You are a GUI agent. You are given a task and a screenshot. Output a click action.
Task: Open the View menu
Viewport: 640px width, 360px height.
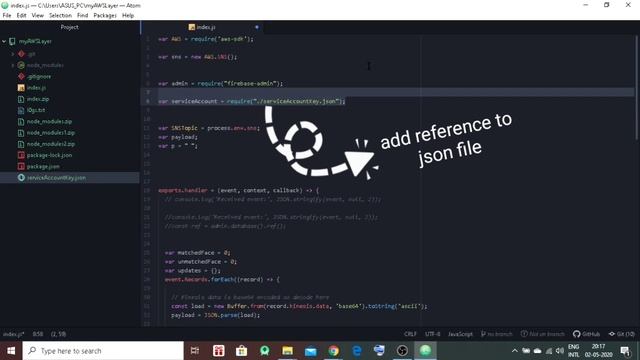click(38, 16)
